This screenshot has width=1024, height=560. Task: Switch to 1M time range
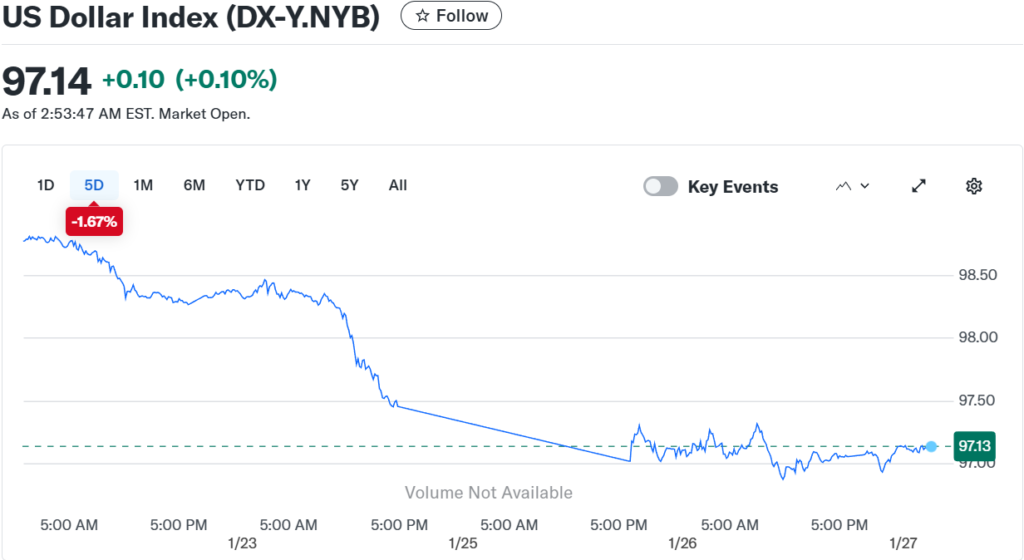point(143,185)
